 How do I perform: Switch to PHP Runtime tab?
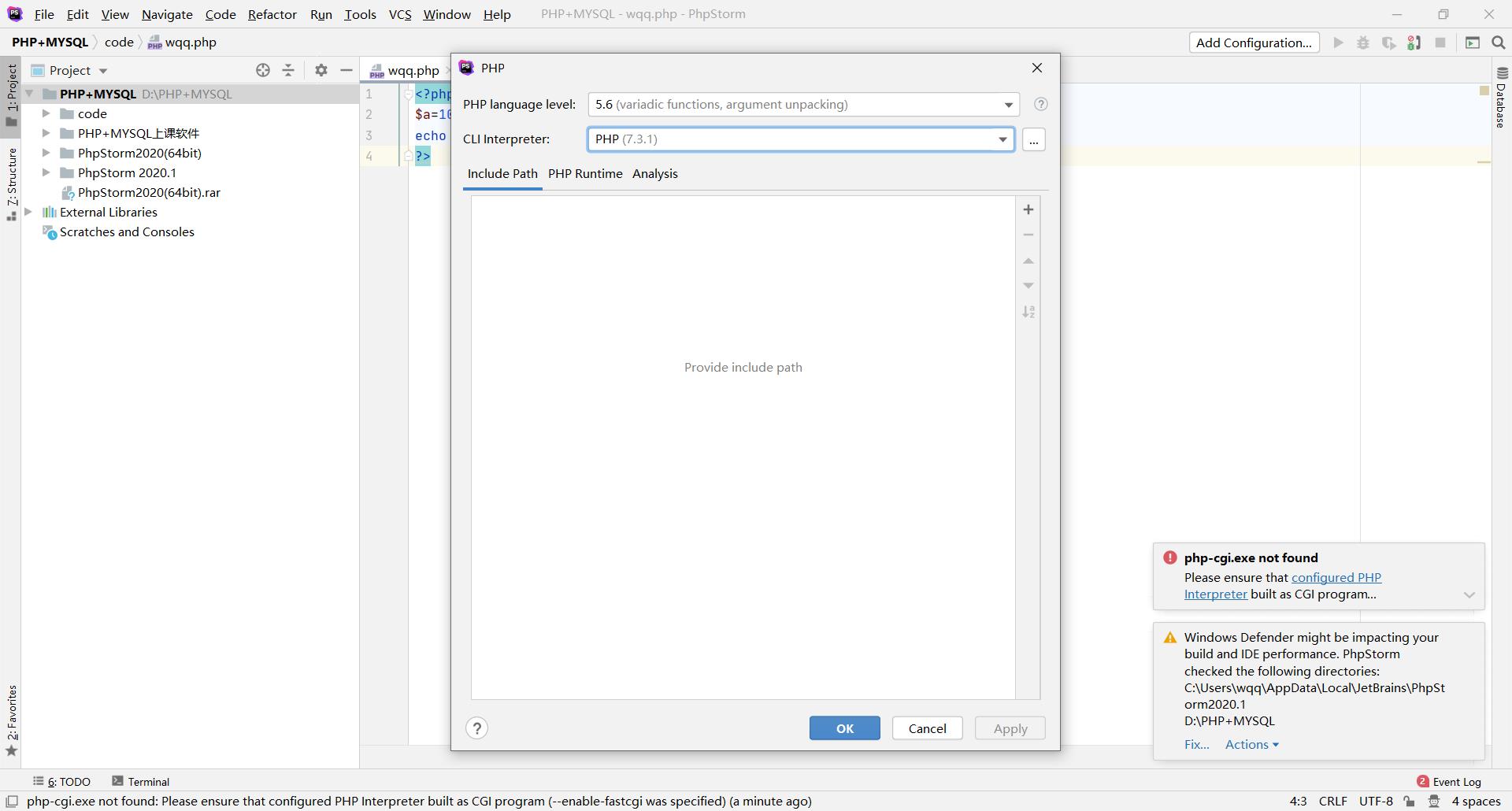[x=585, y=174]
